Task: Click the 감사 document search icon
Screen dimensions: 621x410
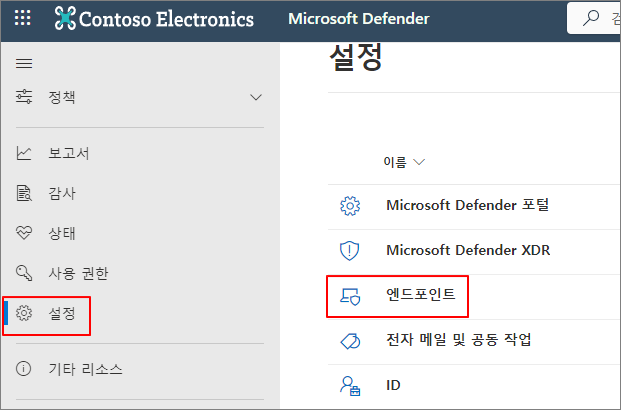Action: (x=24, y=193)
